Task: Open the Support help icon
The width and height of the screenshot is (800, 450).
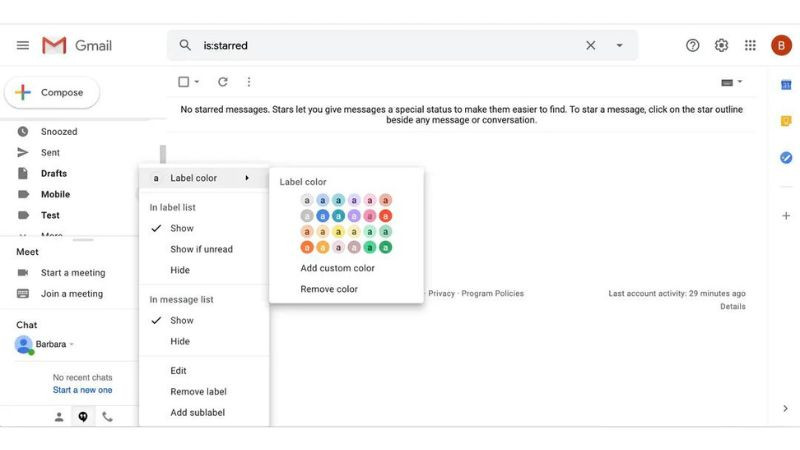Action: pos(692,45)
